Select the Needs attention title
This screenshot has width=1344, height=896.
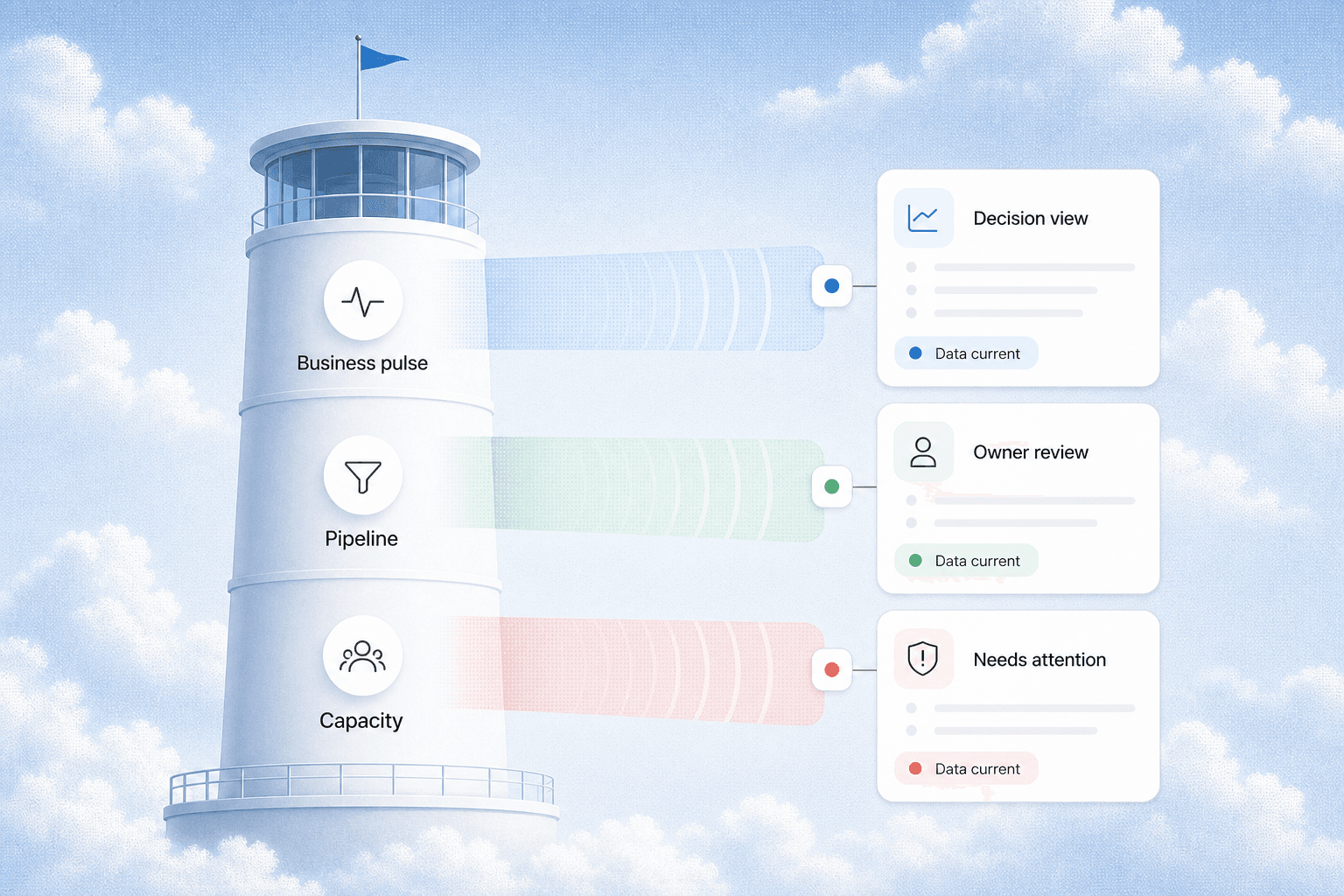(1039, 660)
